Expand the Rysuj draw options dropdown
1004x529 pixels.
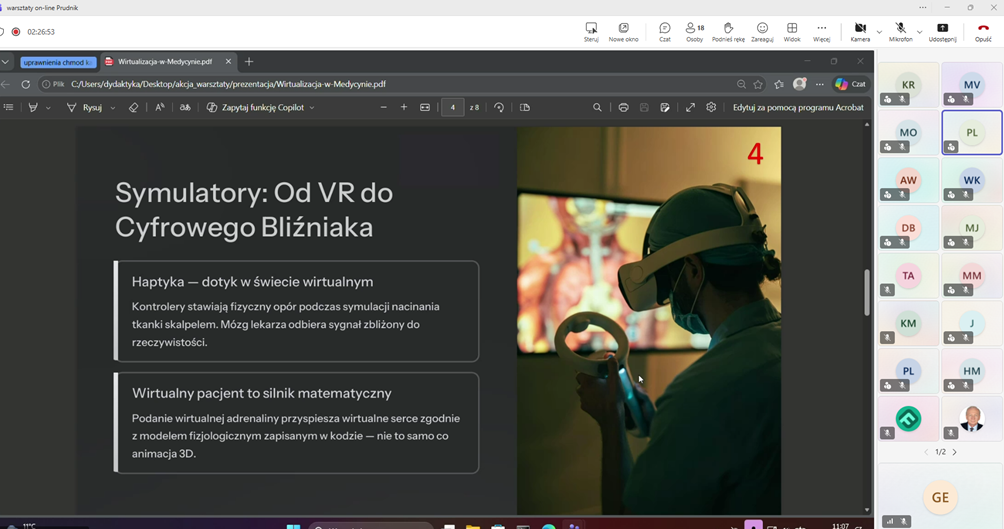[112, 108]
